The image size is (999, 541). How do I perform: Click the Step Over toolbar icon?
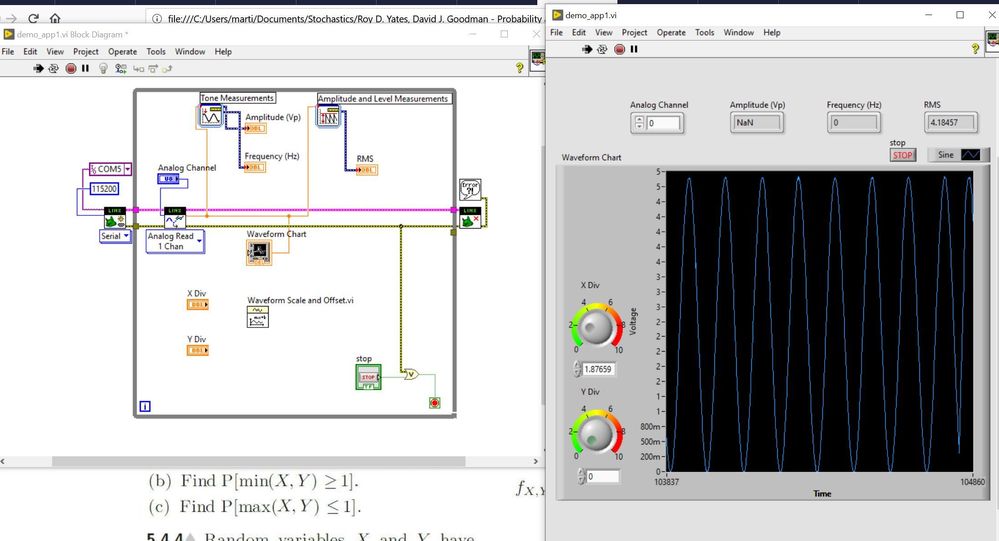coord(153,68)
